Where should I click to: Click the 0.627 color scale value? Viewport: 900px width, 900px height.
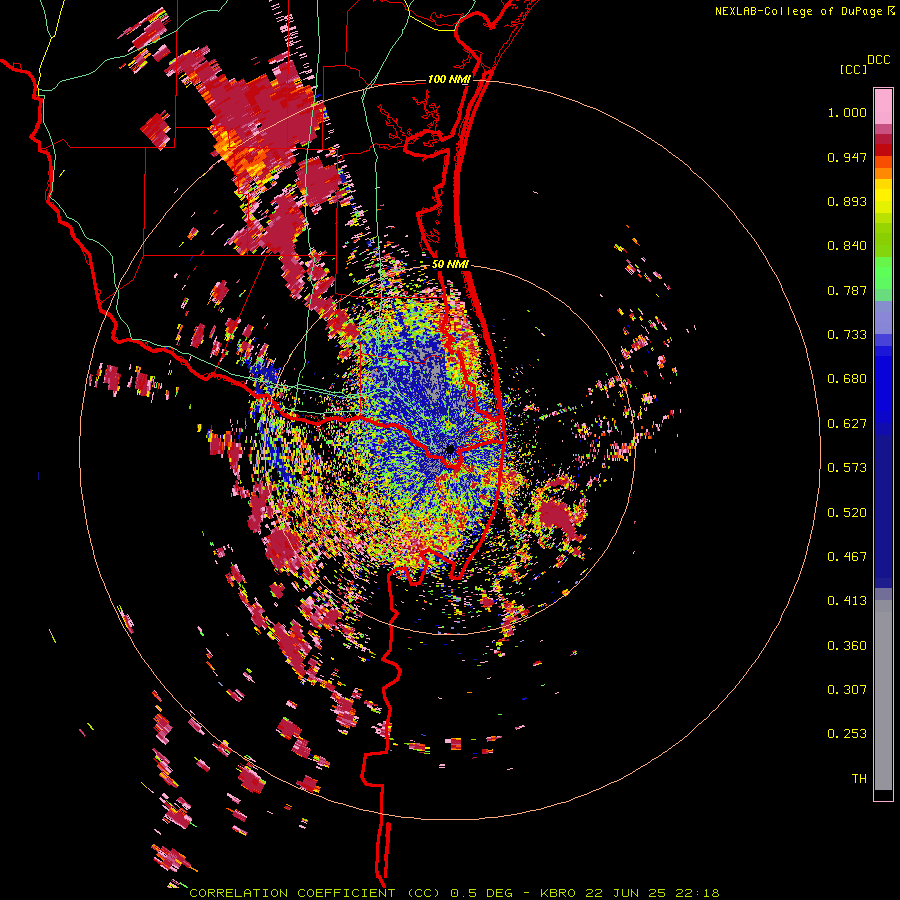tap(847, 424)
